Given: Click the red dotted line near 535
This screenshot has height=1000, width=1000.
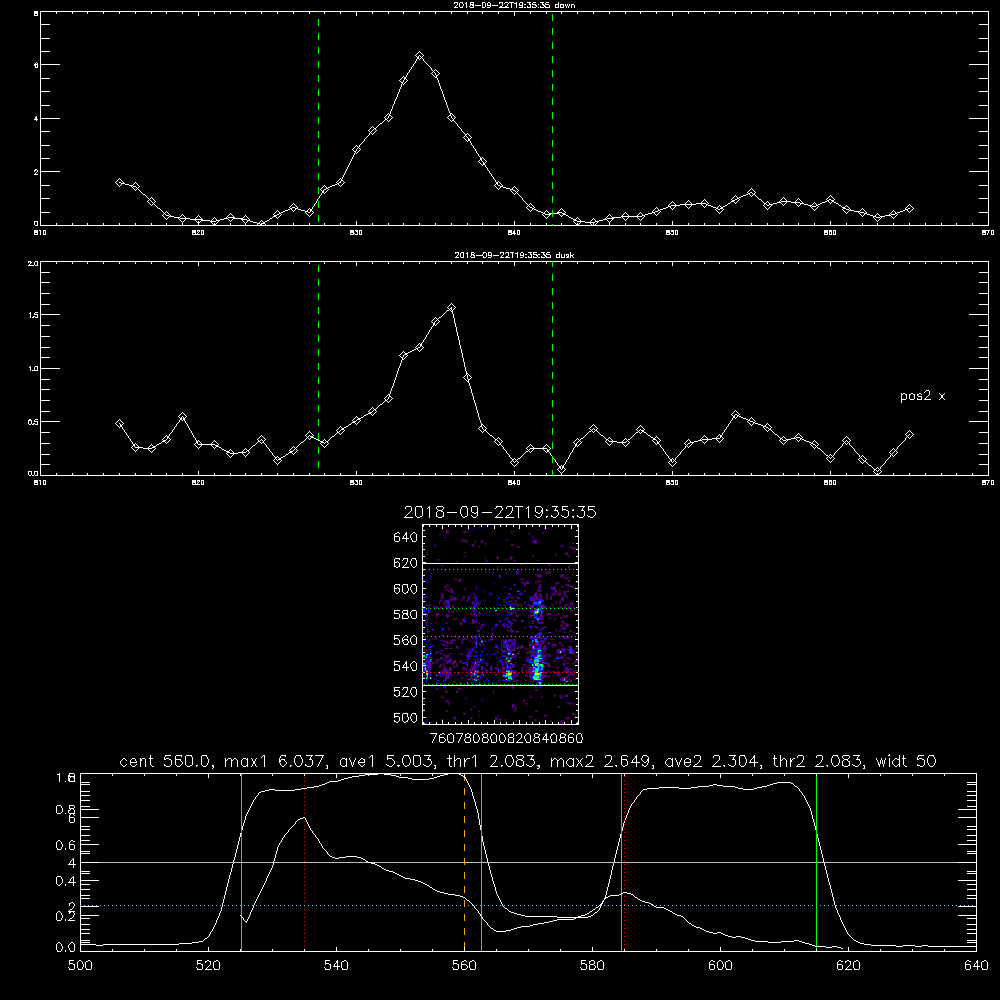Looking at the screenshot, I should pos(305,862).
